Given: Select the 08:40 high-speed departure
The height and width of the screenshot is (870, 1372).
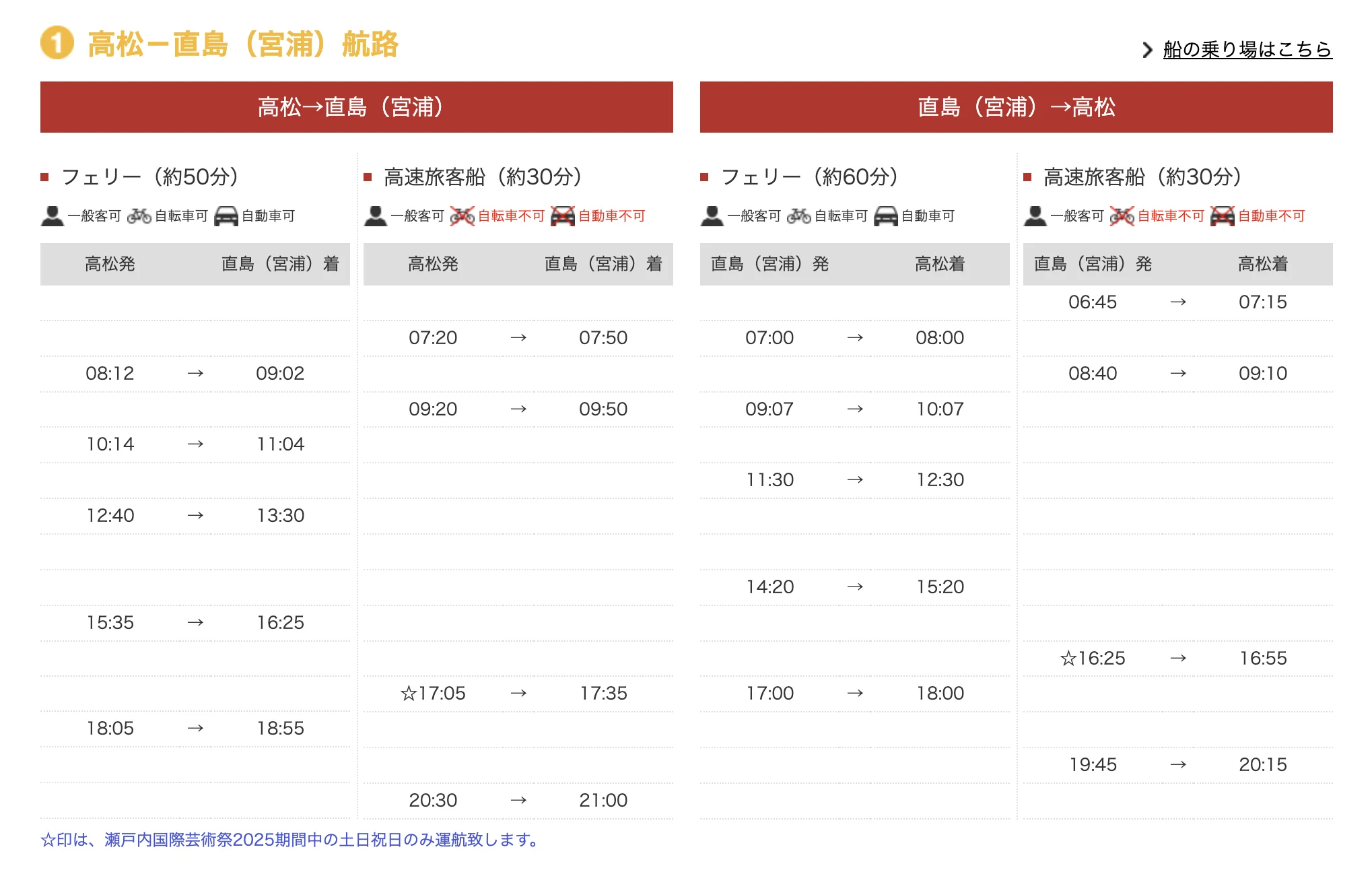Looking at the screenshot, I should click(1093, 373).
